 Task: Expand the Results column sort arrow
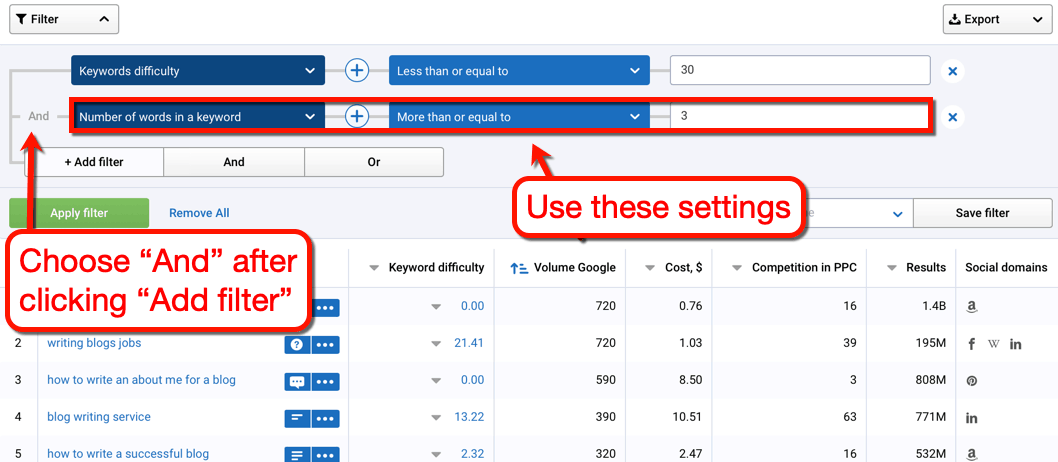coord(892,268)
